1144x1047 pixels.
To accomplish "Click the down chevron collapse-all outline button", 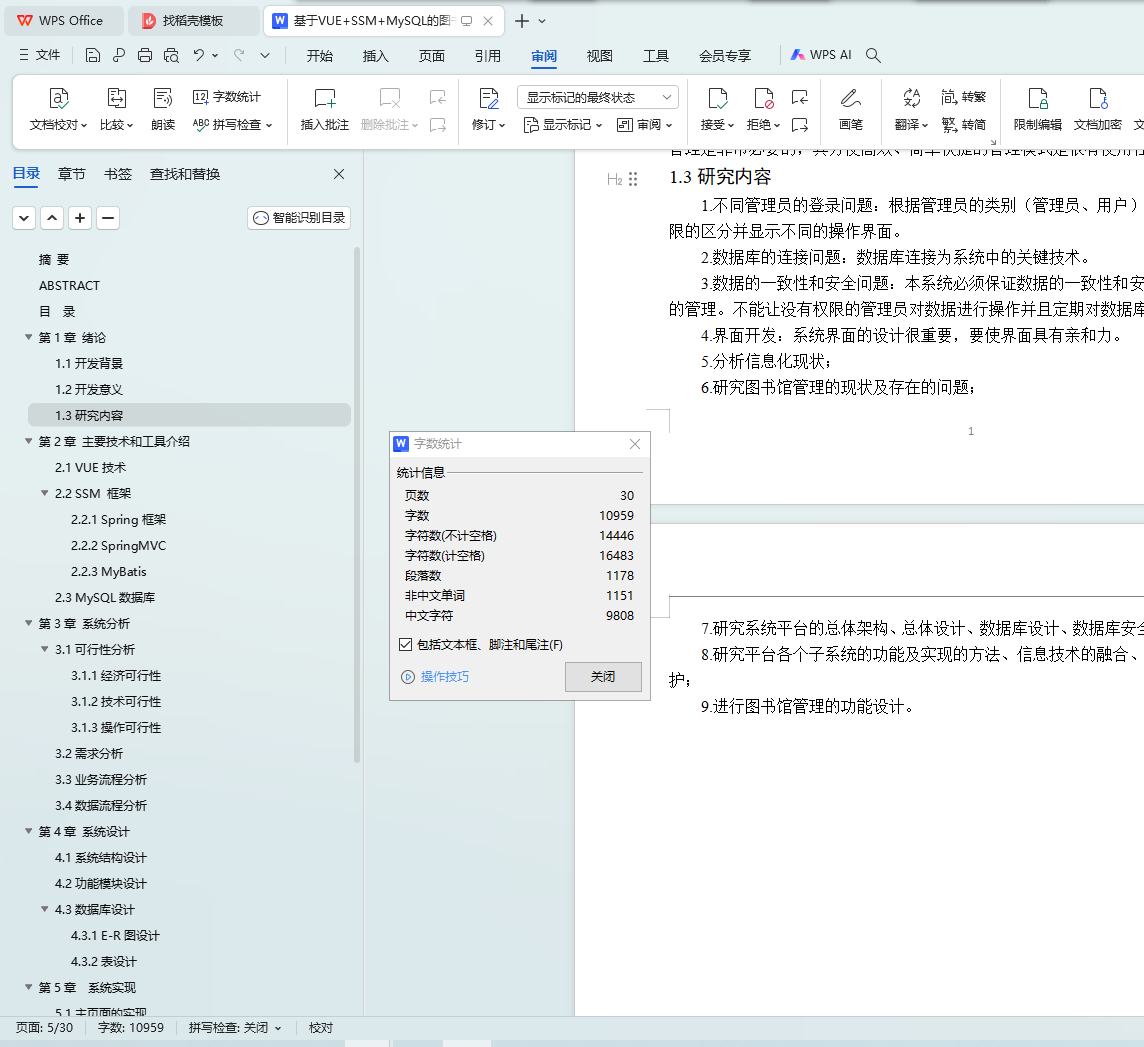I will (x=24, y=217).
